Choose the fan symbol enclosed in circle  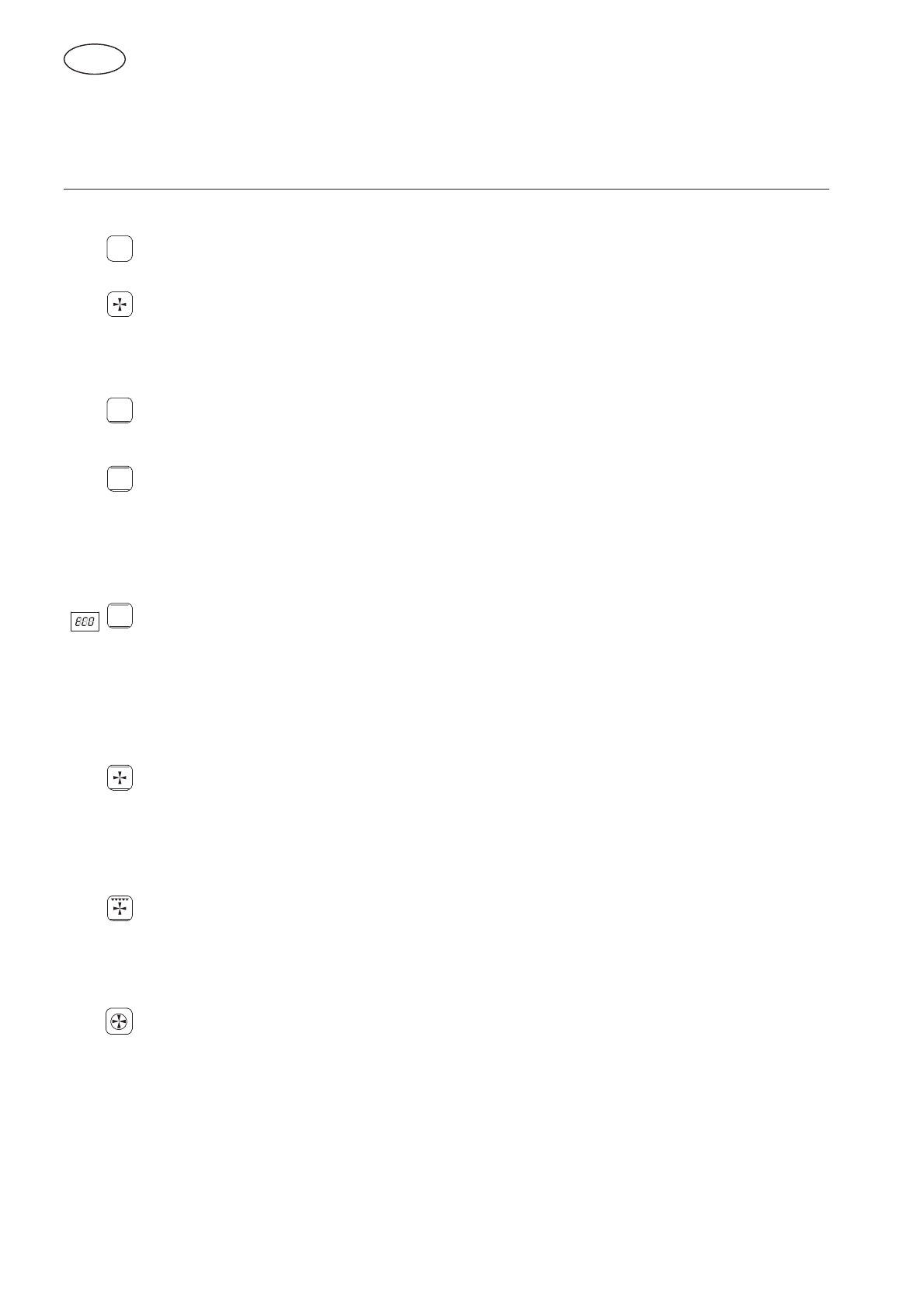(120, 1021)
